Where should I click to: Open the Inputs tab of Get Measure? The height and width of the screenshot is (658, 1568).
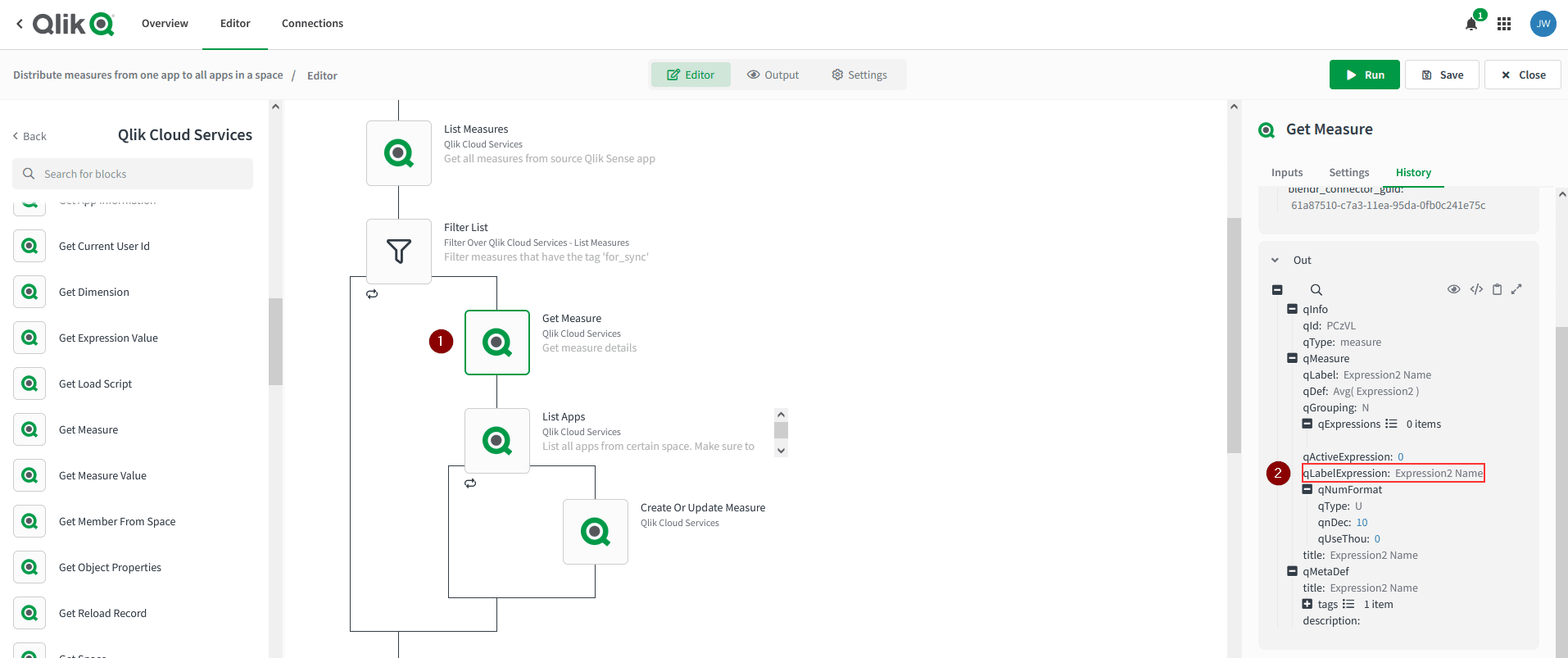pyautogui.click(x=1287, y=172)
